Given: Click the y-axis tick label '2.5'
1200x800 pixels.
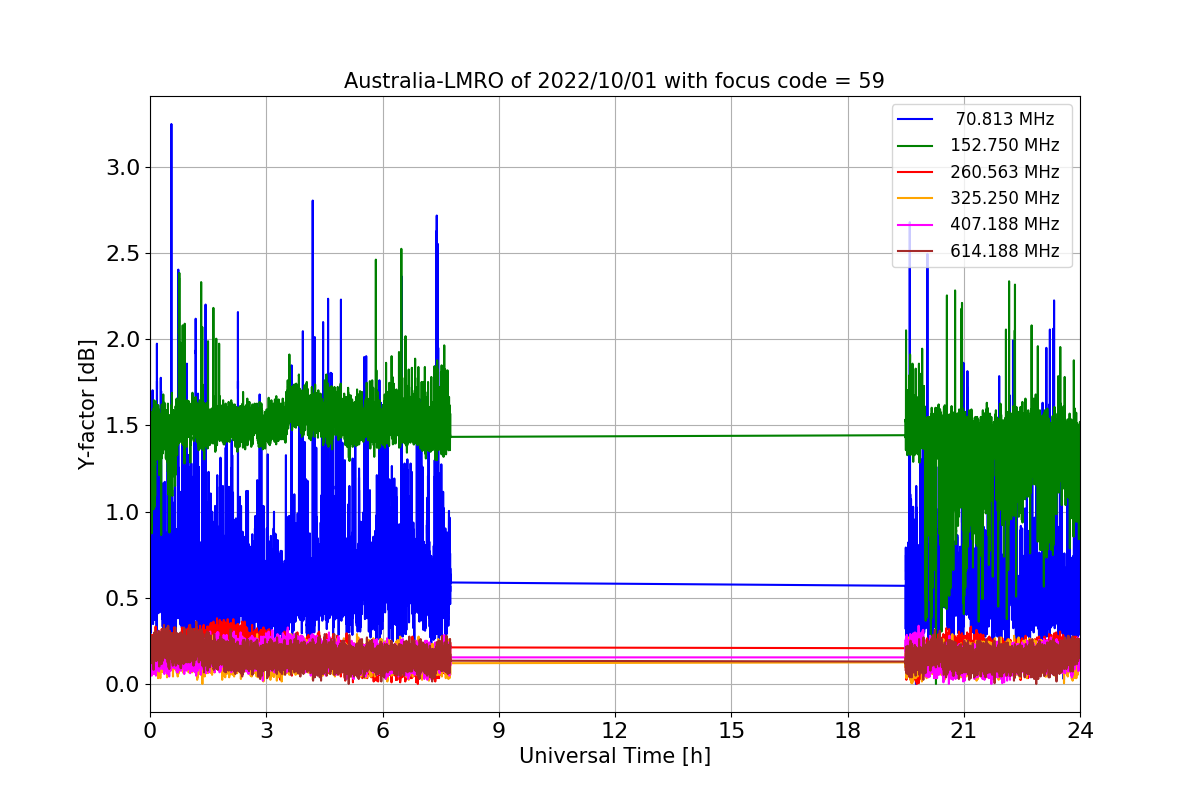Looking at the screenshot, I should point(122,254).
